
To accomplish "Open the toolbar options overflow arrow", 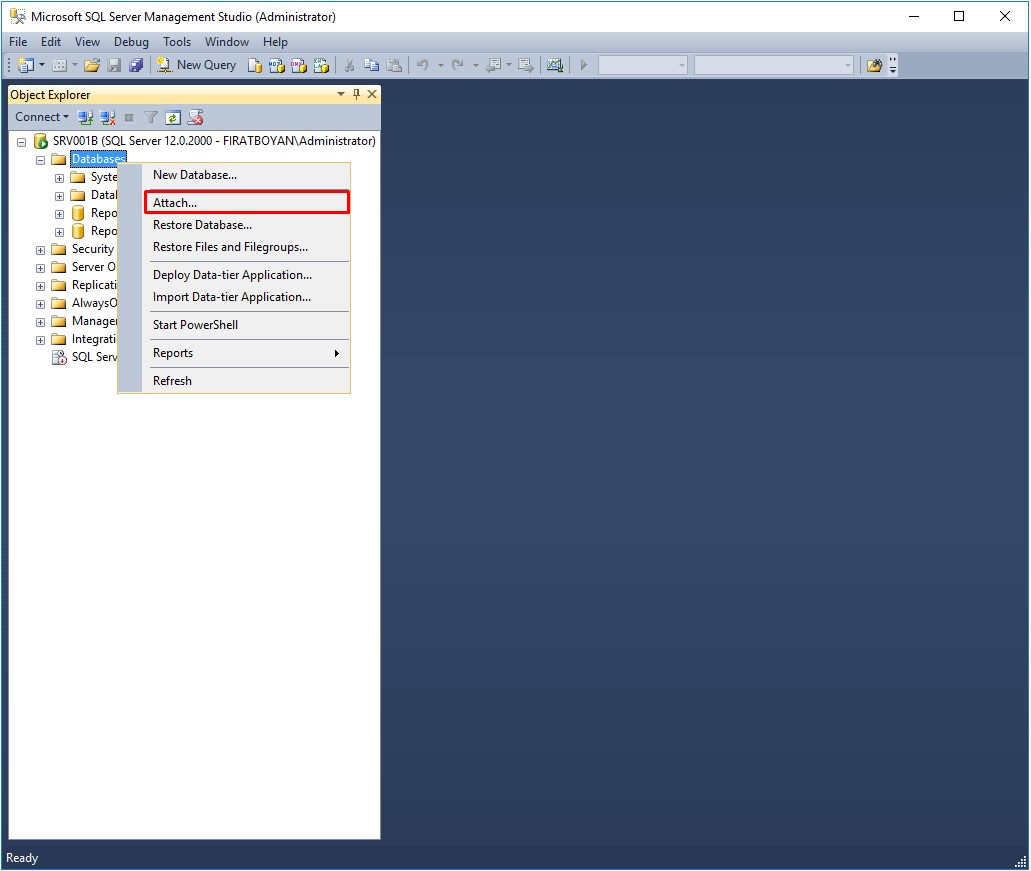I will 893,65.
